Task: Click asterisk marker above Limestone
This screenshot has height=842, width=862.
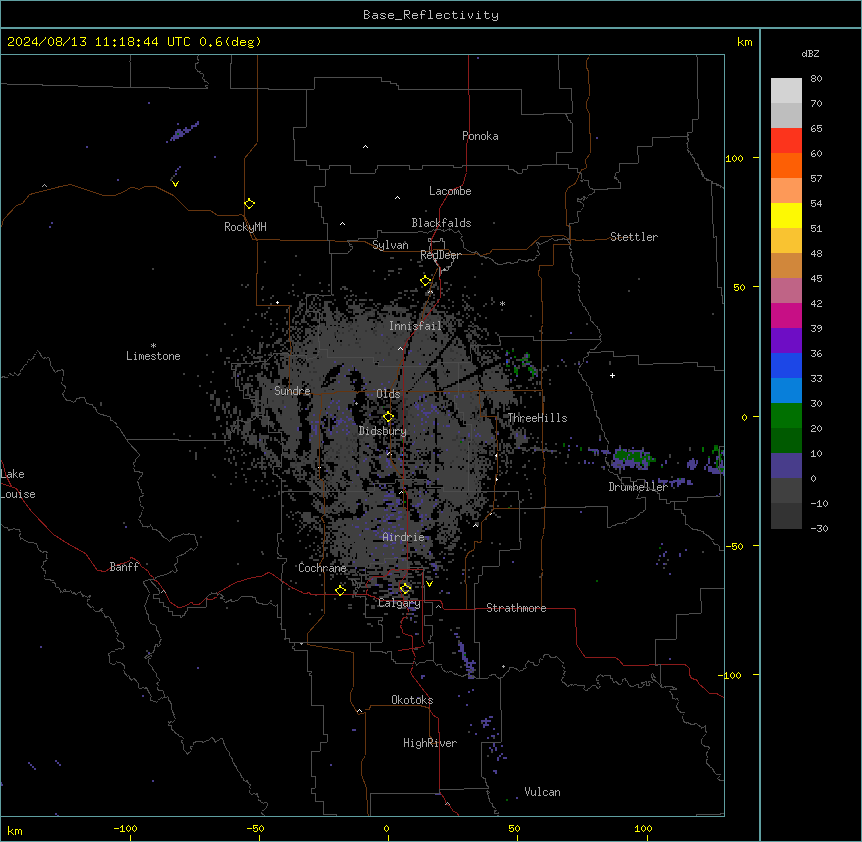Action: pyautogui.click(x=153, y=346)
